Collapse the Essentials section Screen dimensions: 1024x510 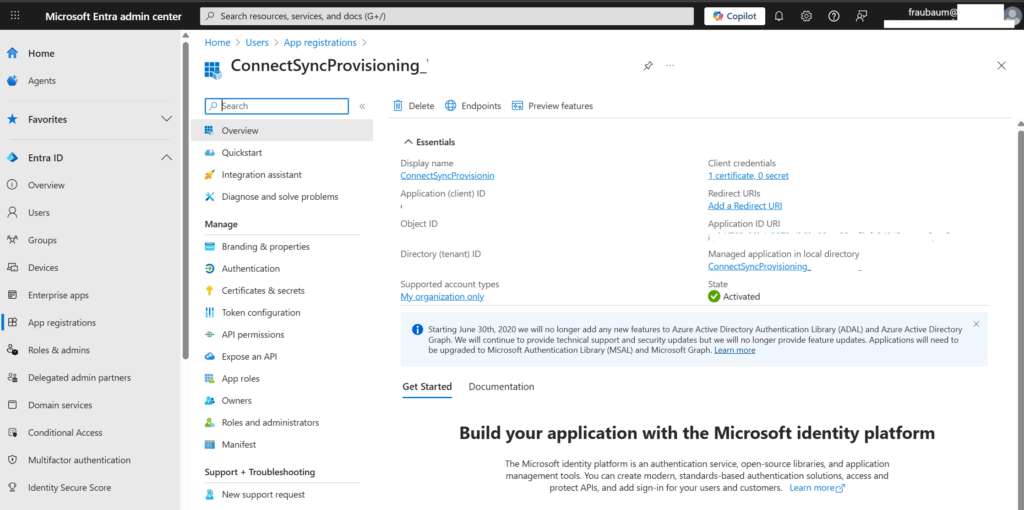[429, 142]
